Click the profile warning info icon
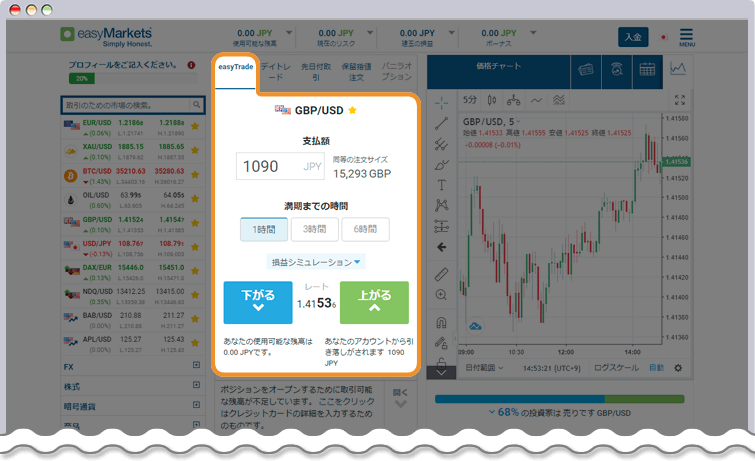Image resolution: width=755 pixels, height=461 pixels. click(191, 65)
